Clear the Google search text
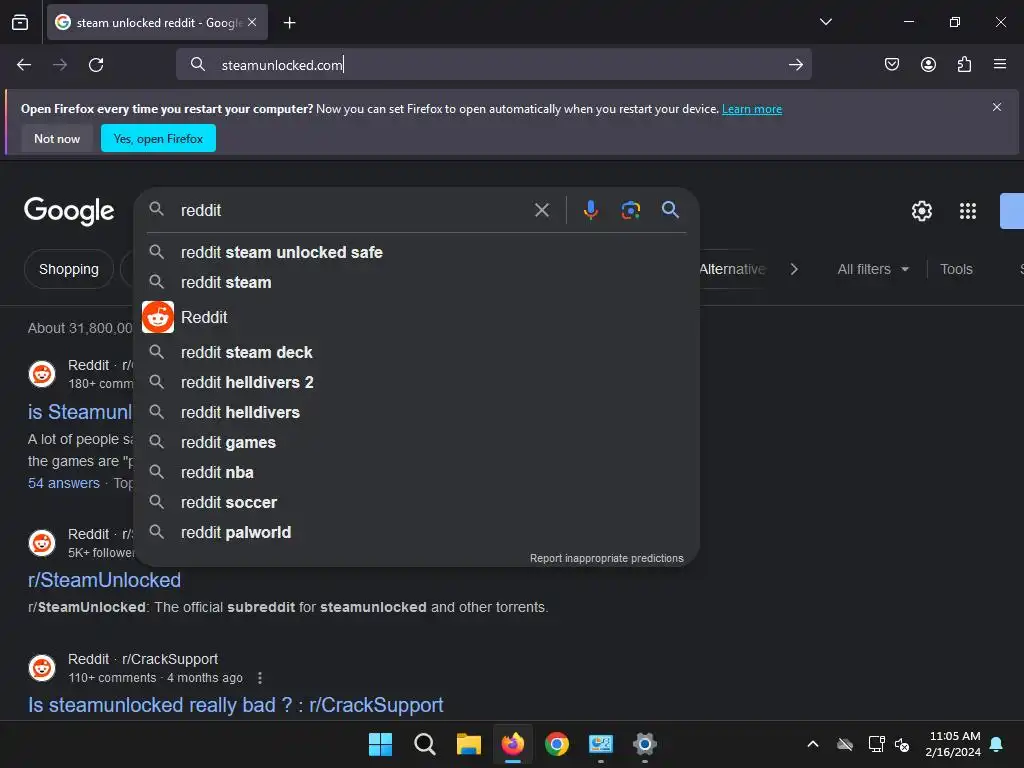The image size is (1024, 768). point(541,210)
